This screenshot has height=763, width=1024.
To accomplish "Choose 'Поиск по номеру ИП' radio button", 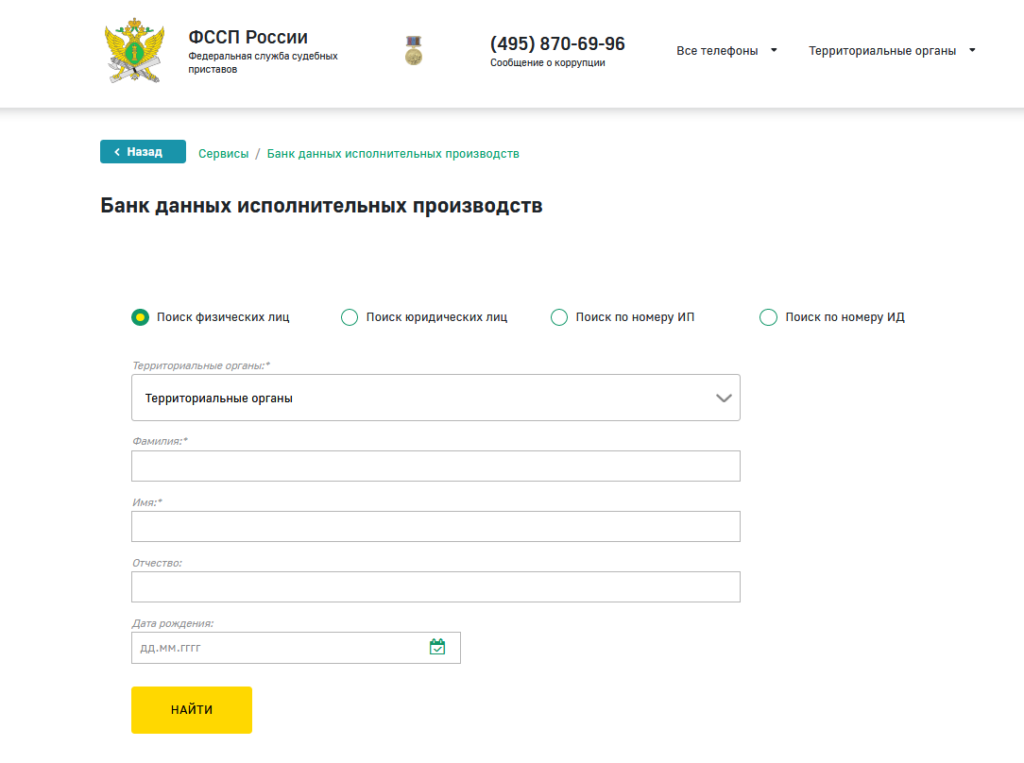I will point(559,317).
